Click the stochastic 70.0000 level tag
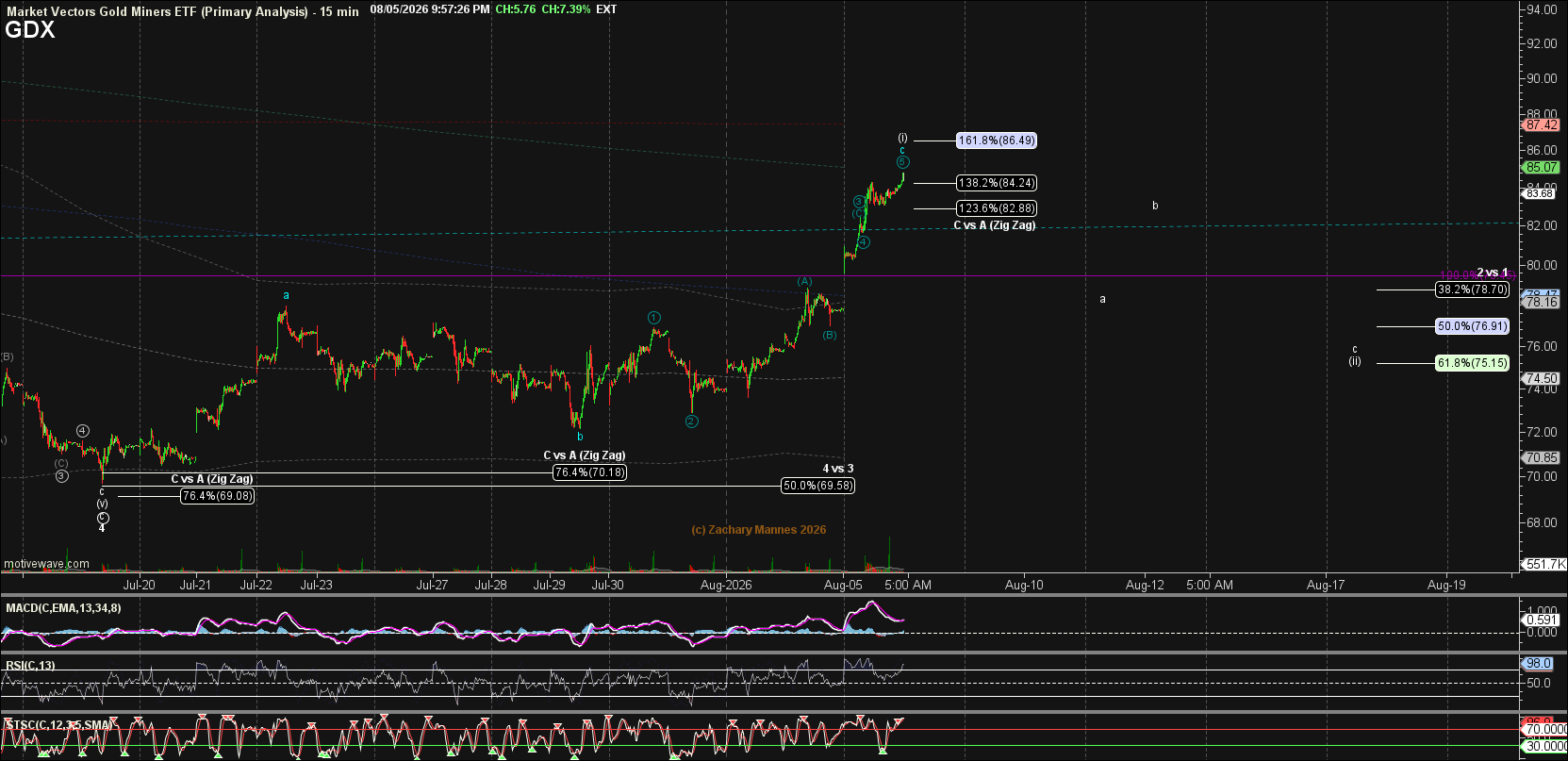Image resolution: width=1568 pixels, height=761 pixels. 1545,730
